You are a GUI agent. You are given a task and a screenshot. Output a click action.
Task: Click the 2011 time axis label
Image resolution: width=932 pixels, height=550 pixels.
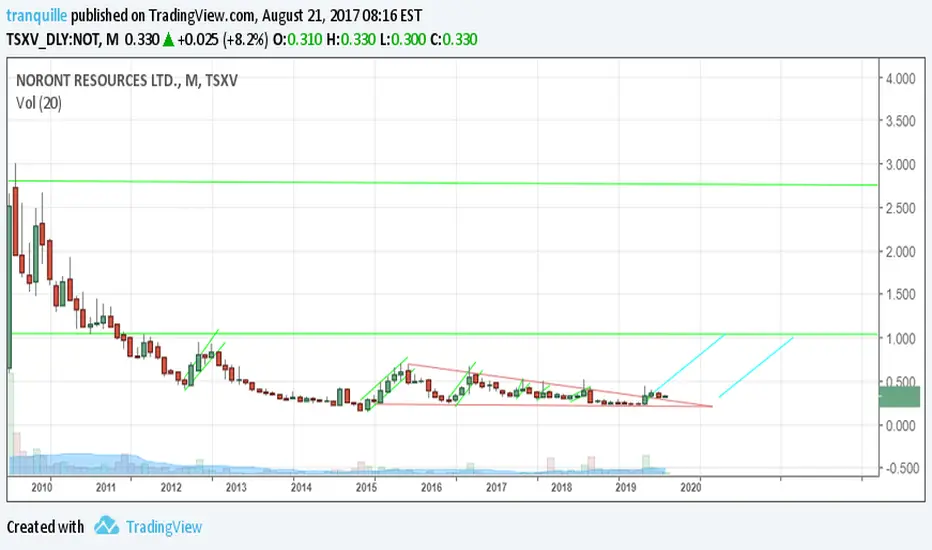[x=106, y=488]
